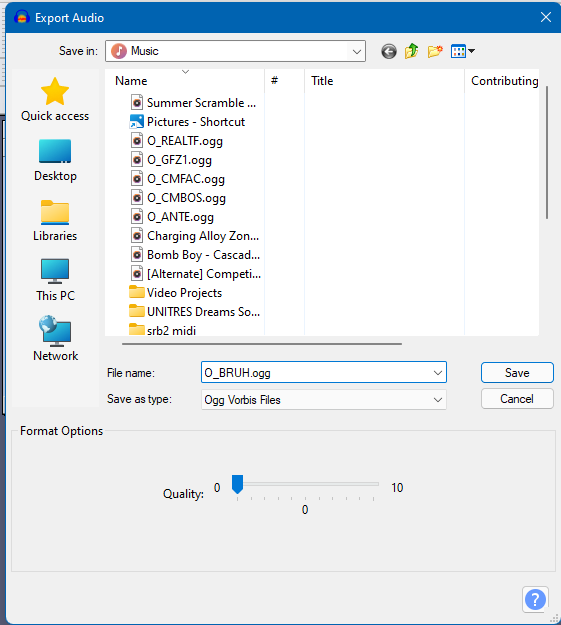
Task: Click the Cancel button
Action: coord(517,399)
